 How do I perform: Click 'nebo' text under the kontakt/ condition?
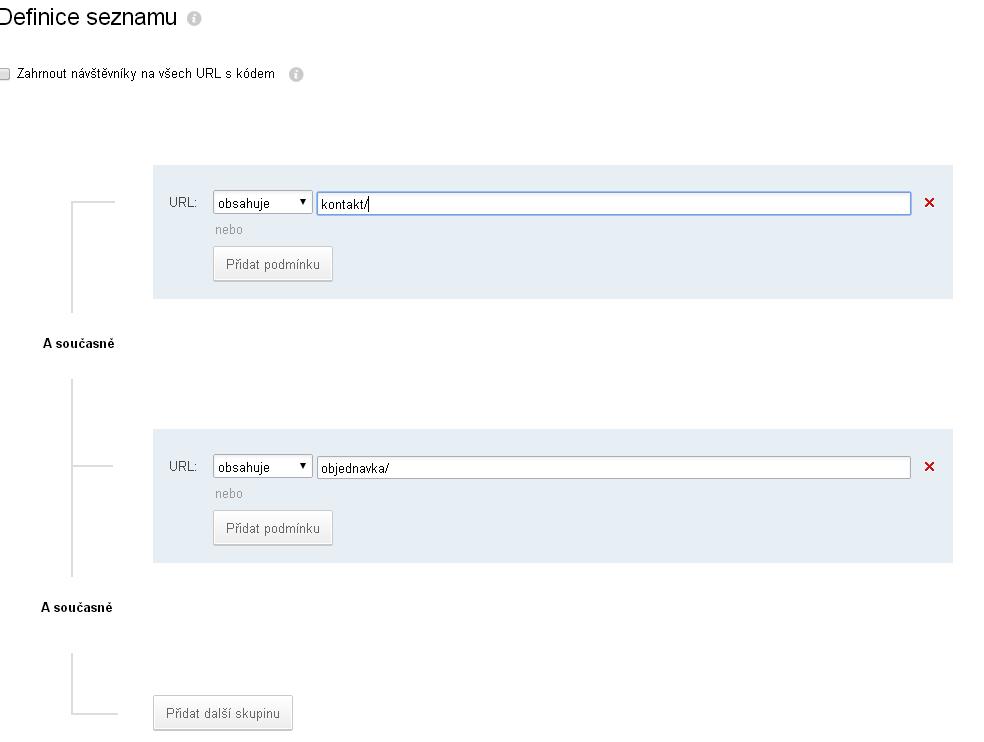228,230
